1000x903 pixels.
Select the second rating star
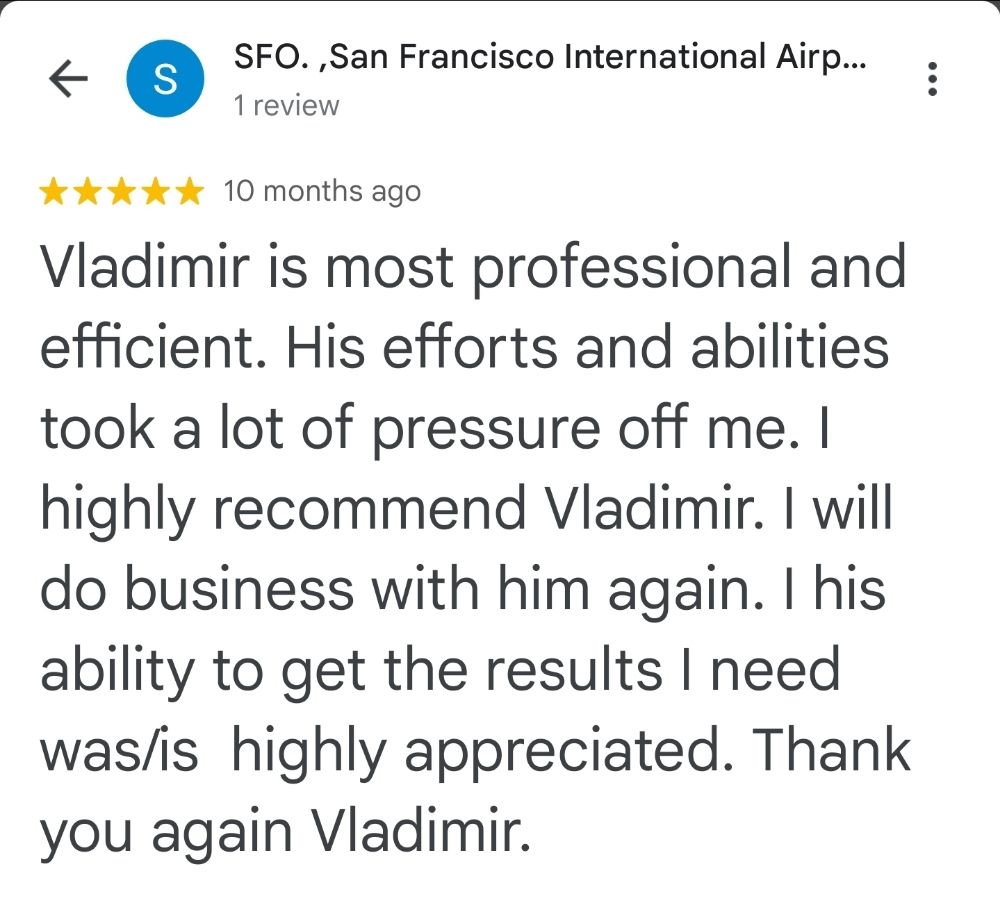(x=86, y=190)
